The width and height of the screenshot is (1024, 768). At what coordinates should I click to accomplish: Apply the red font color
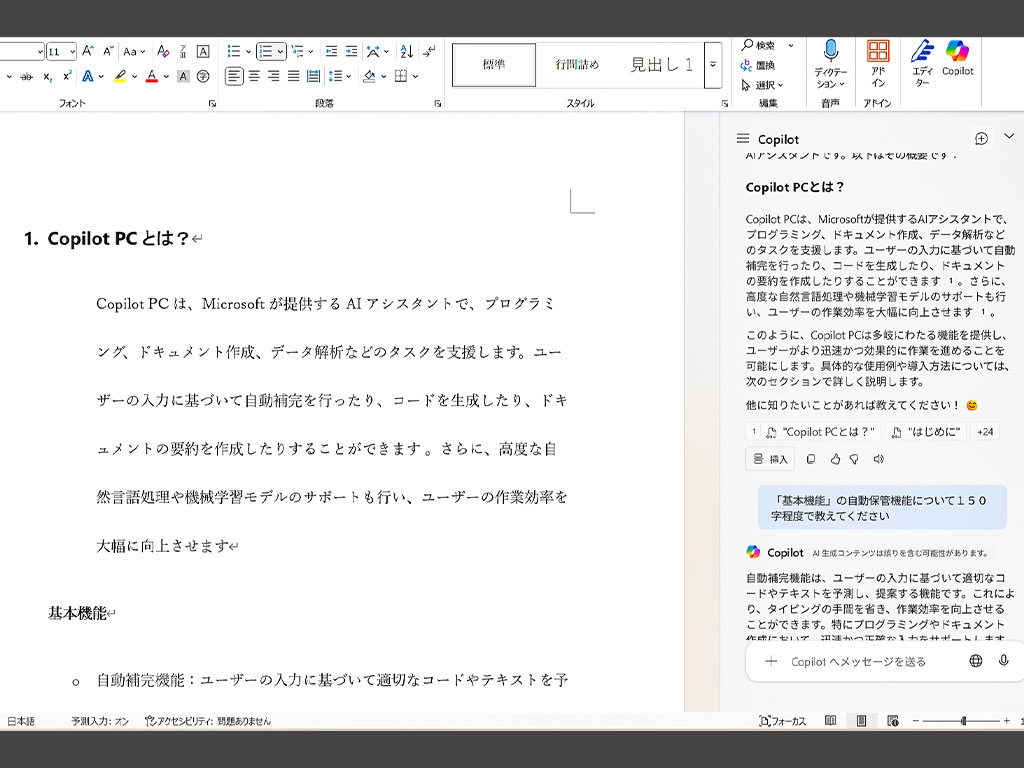click(152, 76)
